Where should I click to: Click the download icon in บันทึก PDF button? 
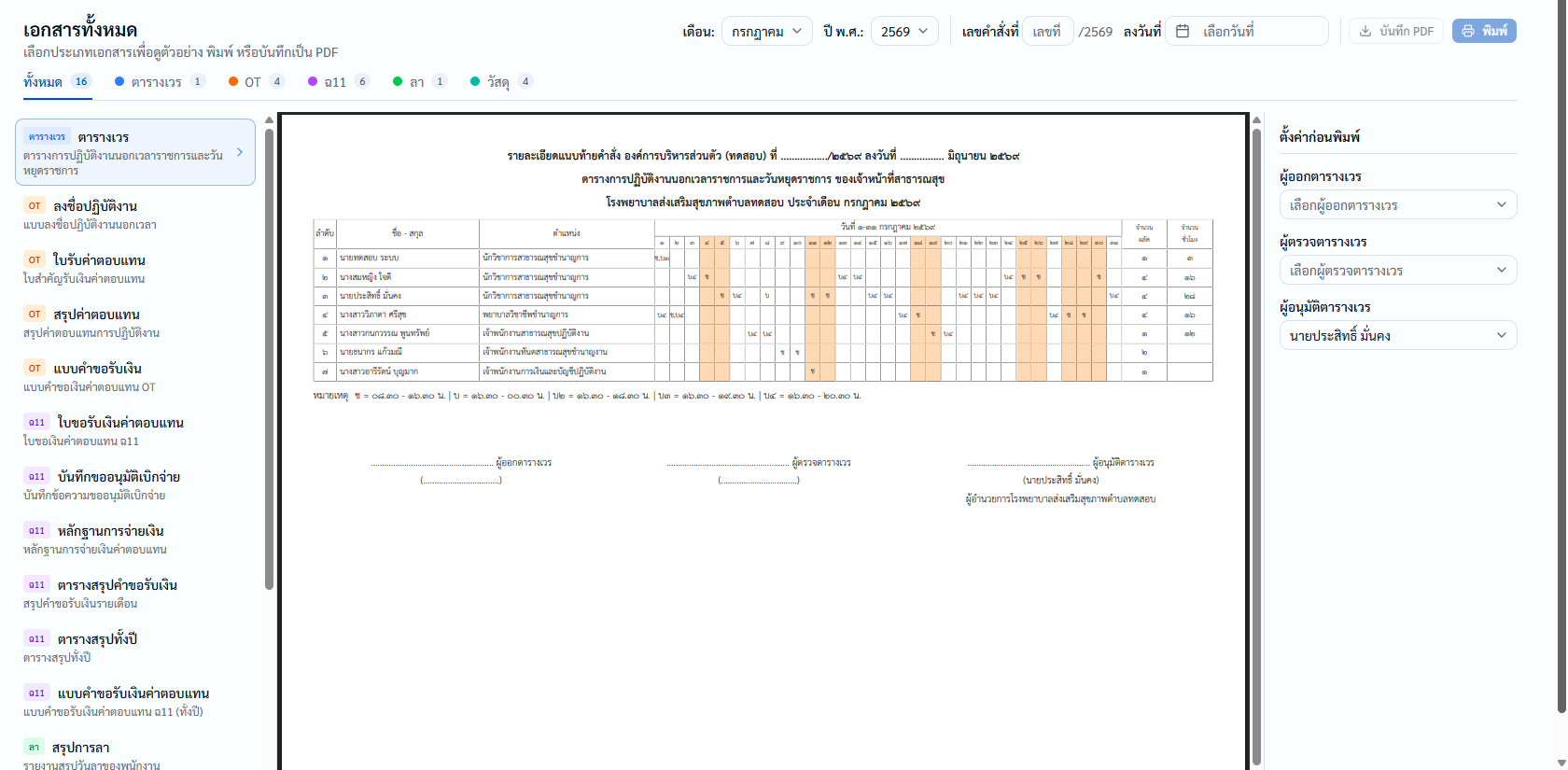coord(1365,31)
